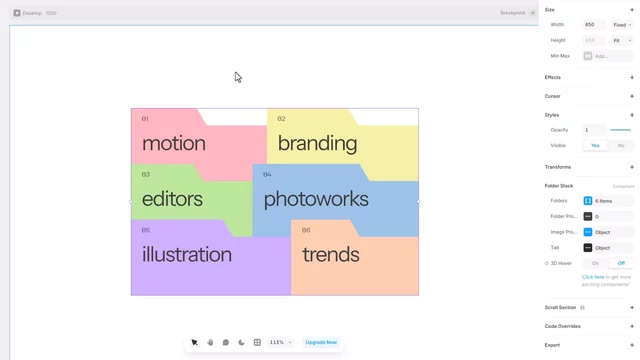
Task: Open the Click here link
Action: 593,277
